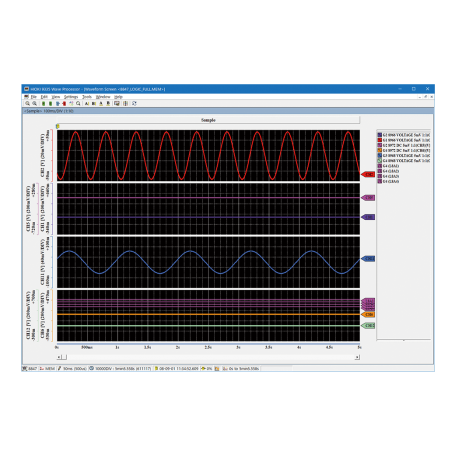Click the scrollbar right arrow button

tap(357, 357)
